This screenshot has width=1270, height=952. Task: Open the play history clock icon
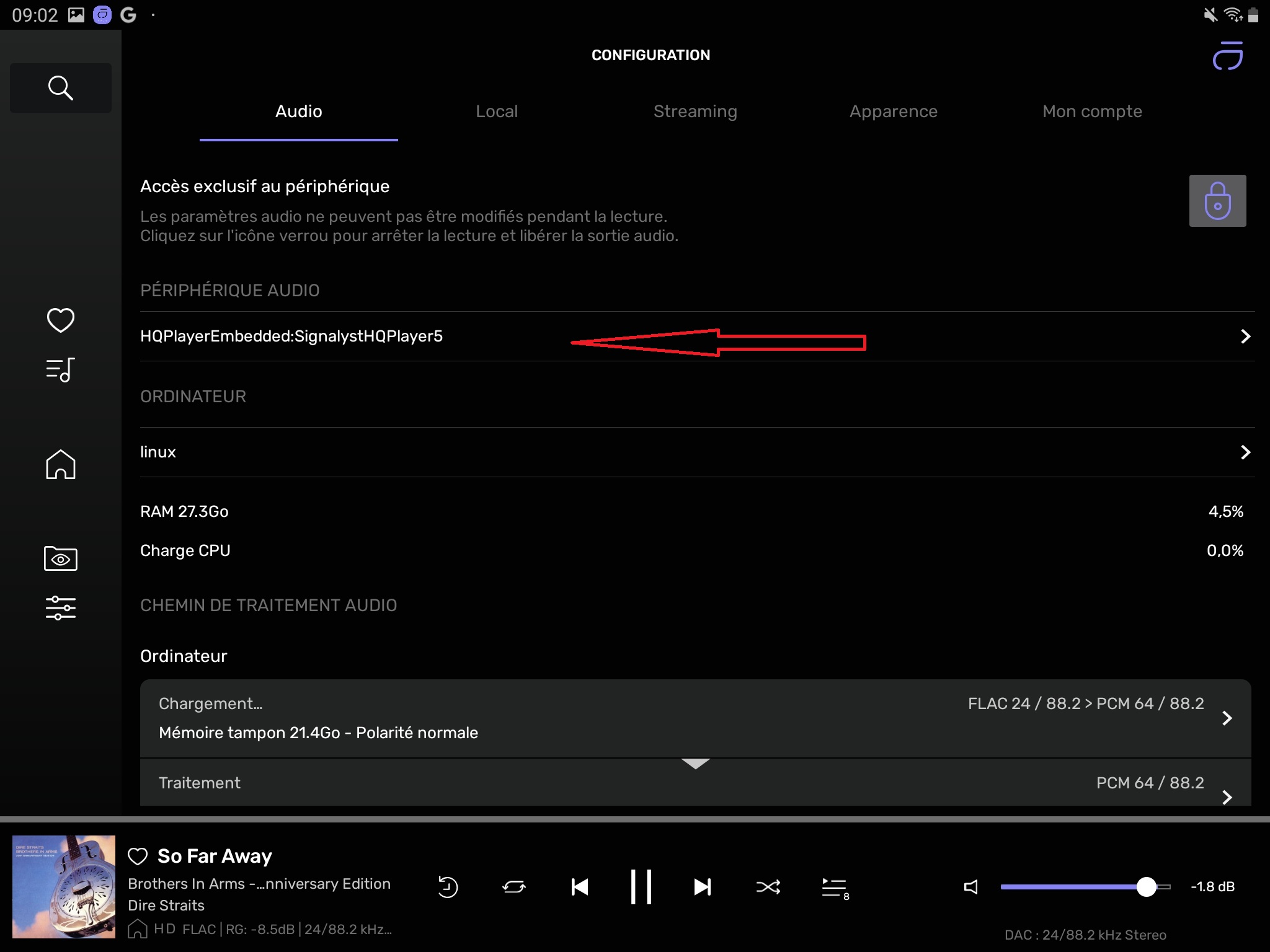(448, 887)
